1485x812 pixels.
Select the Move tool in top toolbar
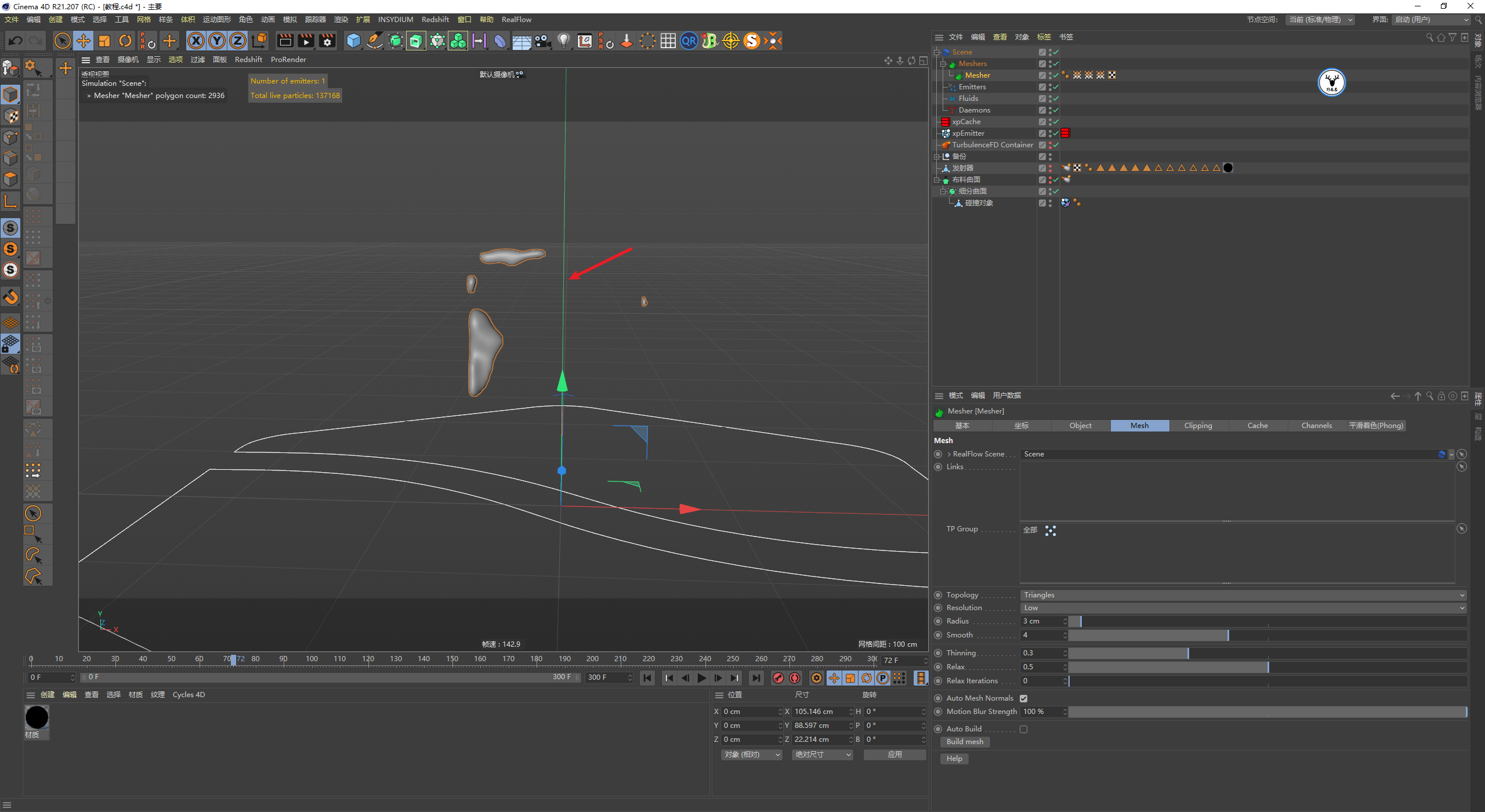click(84, 41)
